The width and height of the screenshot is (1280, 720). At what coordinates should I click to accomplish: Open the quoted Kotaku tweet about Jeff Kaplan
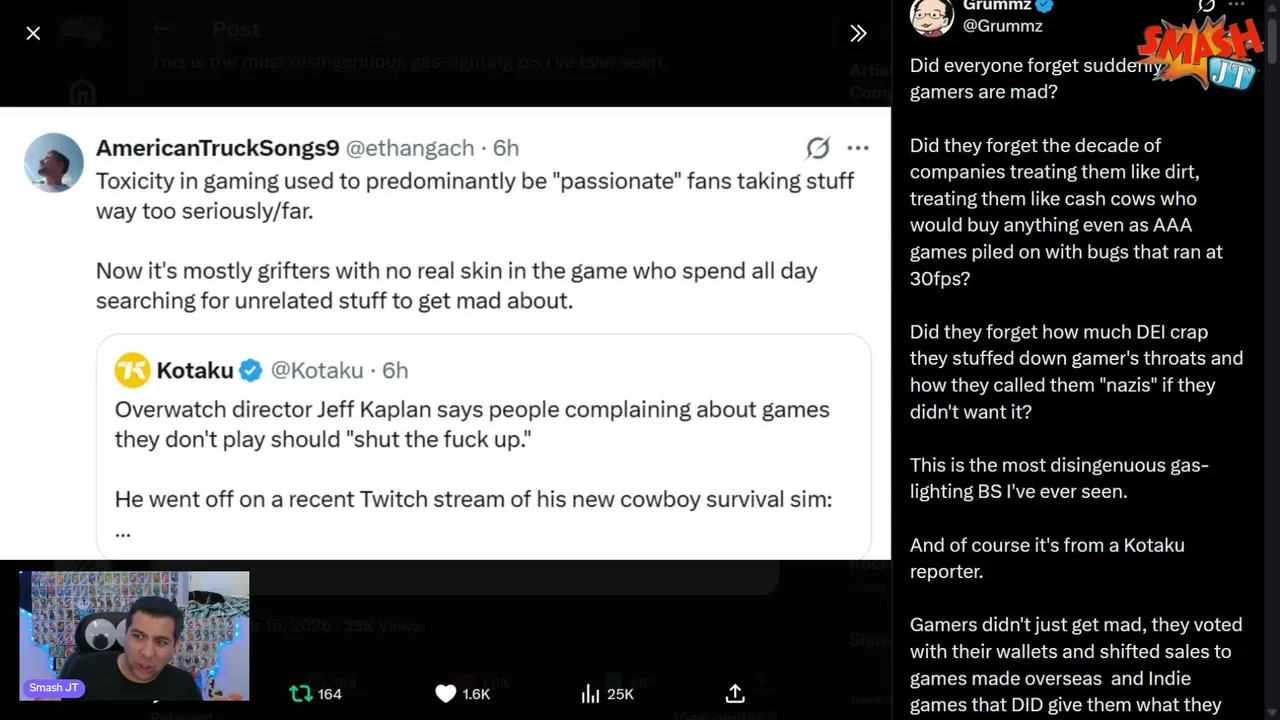483,455
